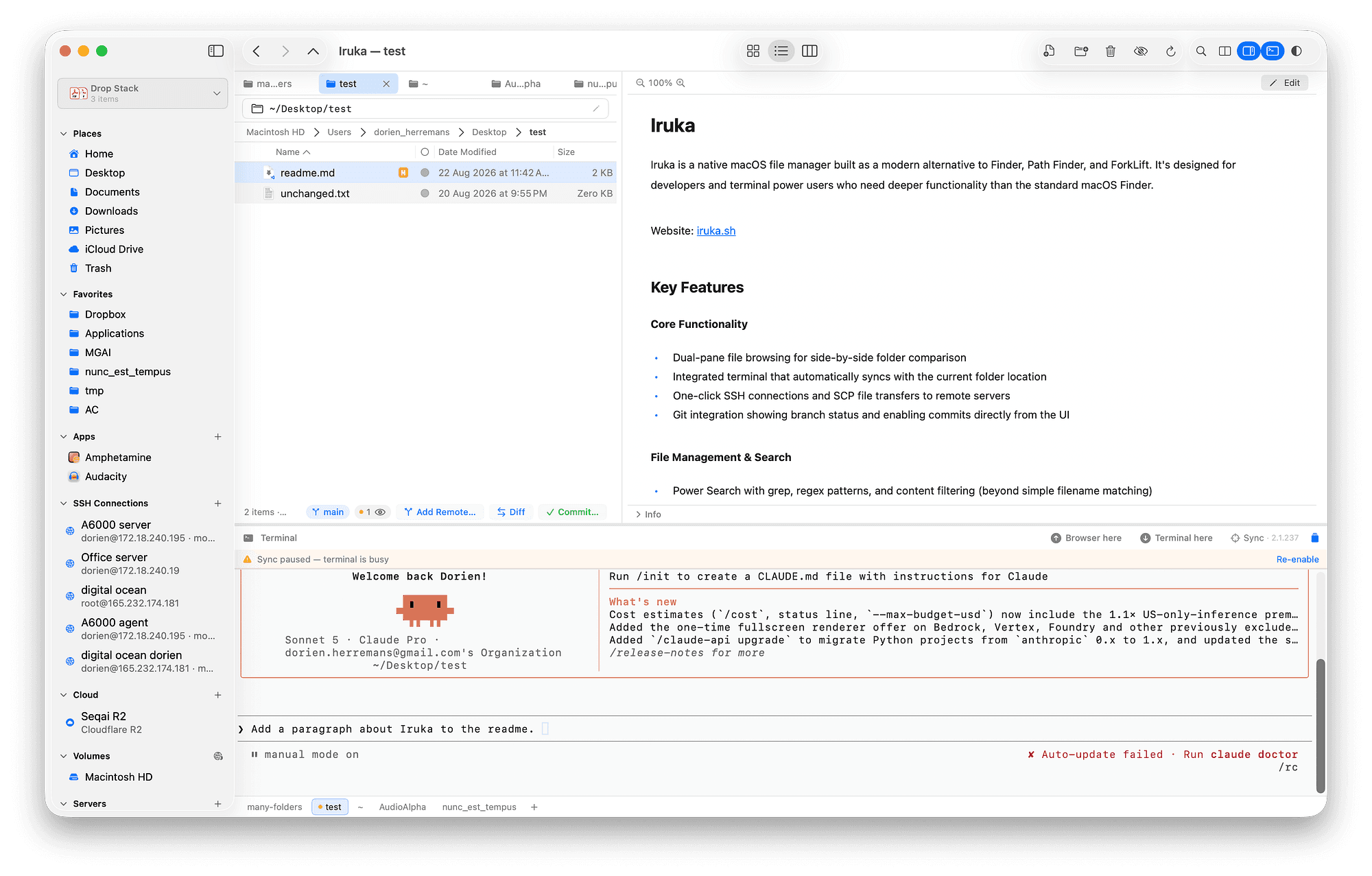
Task: Collapse the Apps section
Action: 64,437
